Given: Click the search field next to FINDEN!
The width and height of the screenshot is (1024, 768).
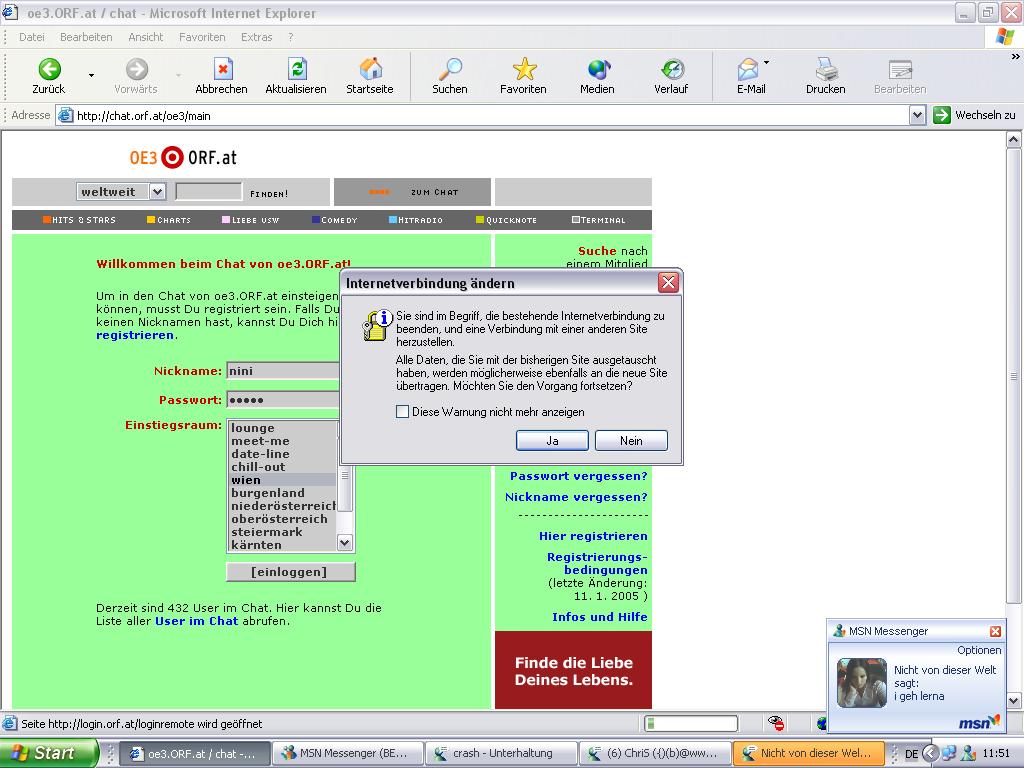Looking at the screenshot, I should 208,192.
